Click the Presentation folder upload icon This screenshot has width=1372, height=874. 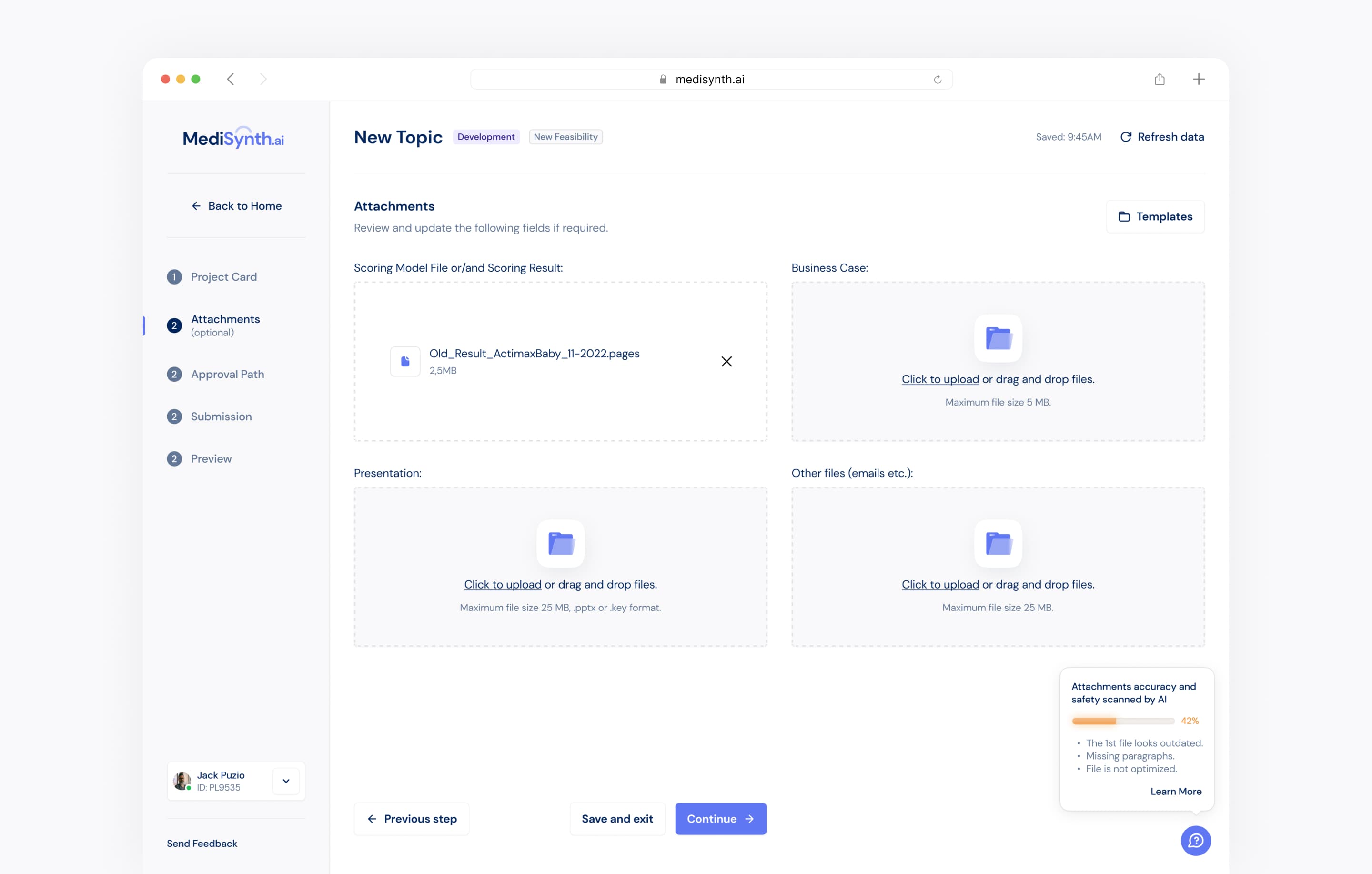click(x=560, y=543)
